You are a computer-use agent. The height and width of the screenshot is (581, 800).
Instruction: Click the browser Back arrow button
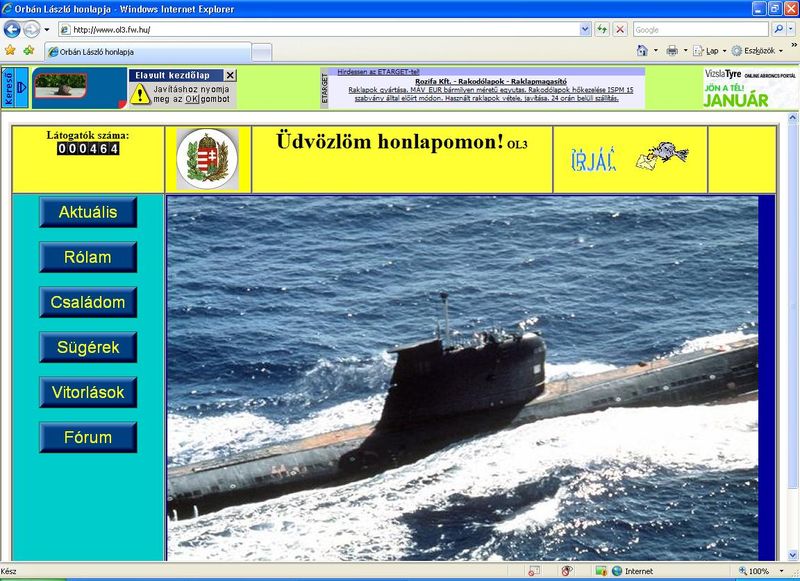(x=12, y=29)
